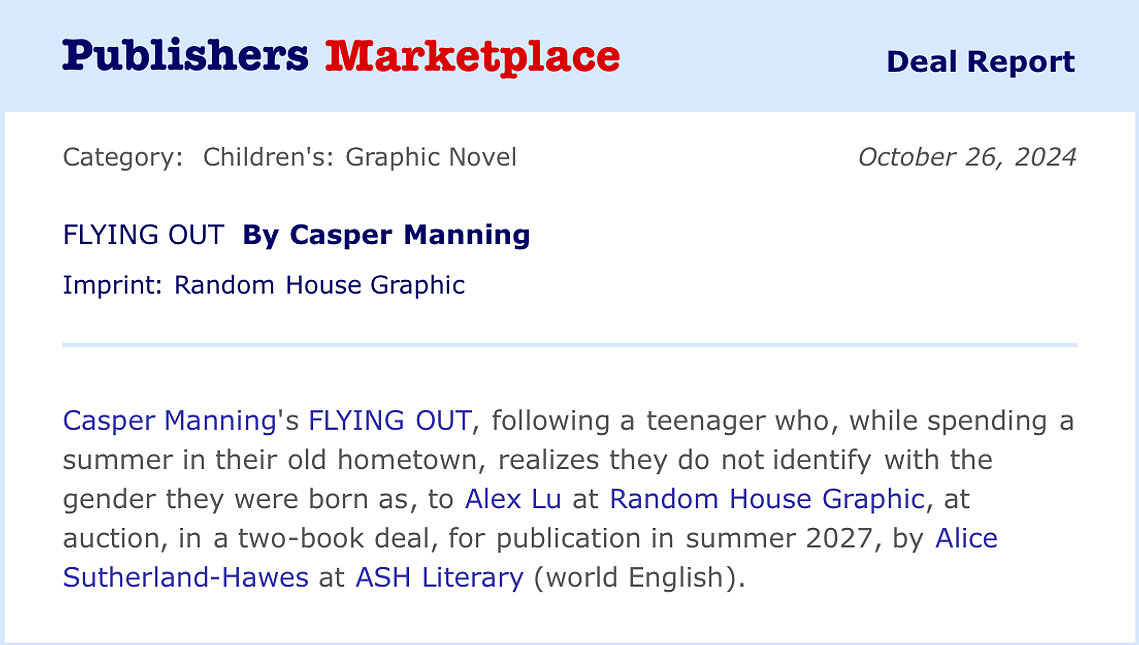Click the October 26, 2024 date
Viewport: 1139px width, 645px height.
click(967, 157)
